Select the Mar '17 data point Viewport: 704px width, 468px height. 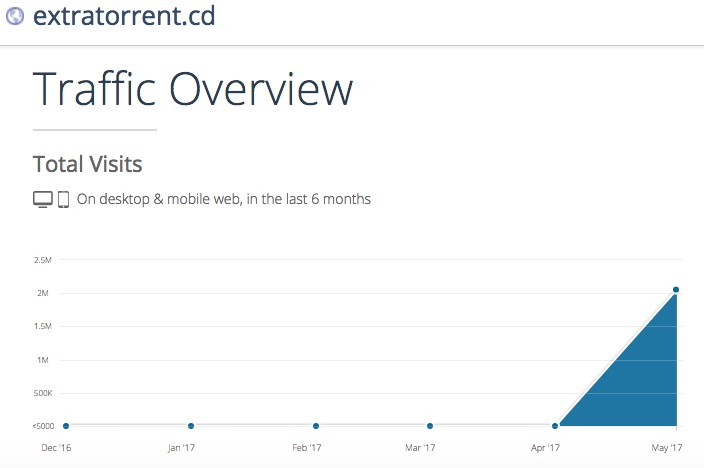click(430, 426)
